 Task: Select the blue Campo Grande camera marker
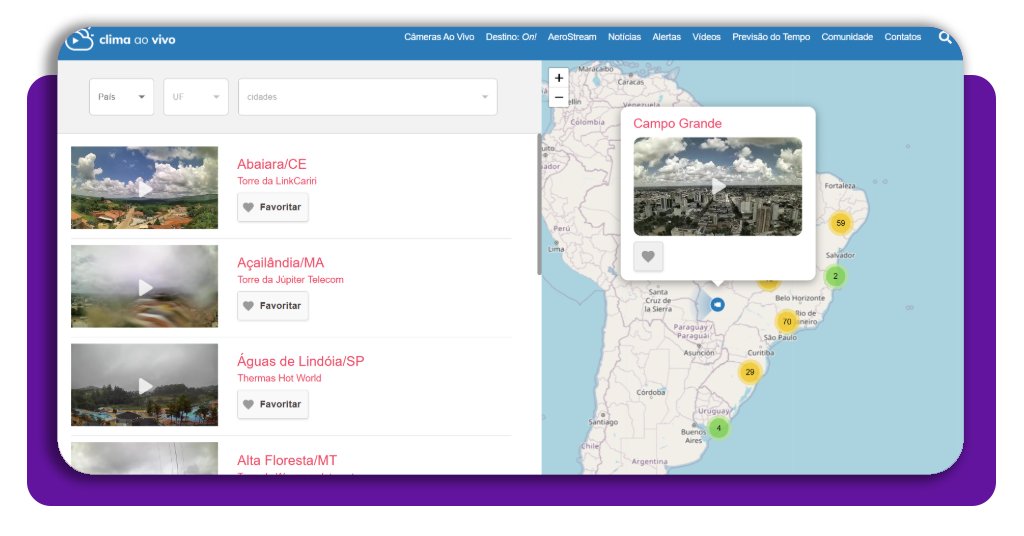[717, 304]
